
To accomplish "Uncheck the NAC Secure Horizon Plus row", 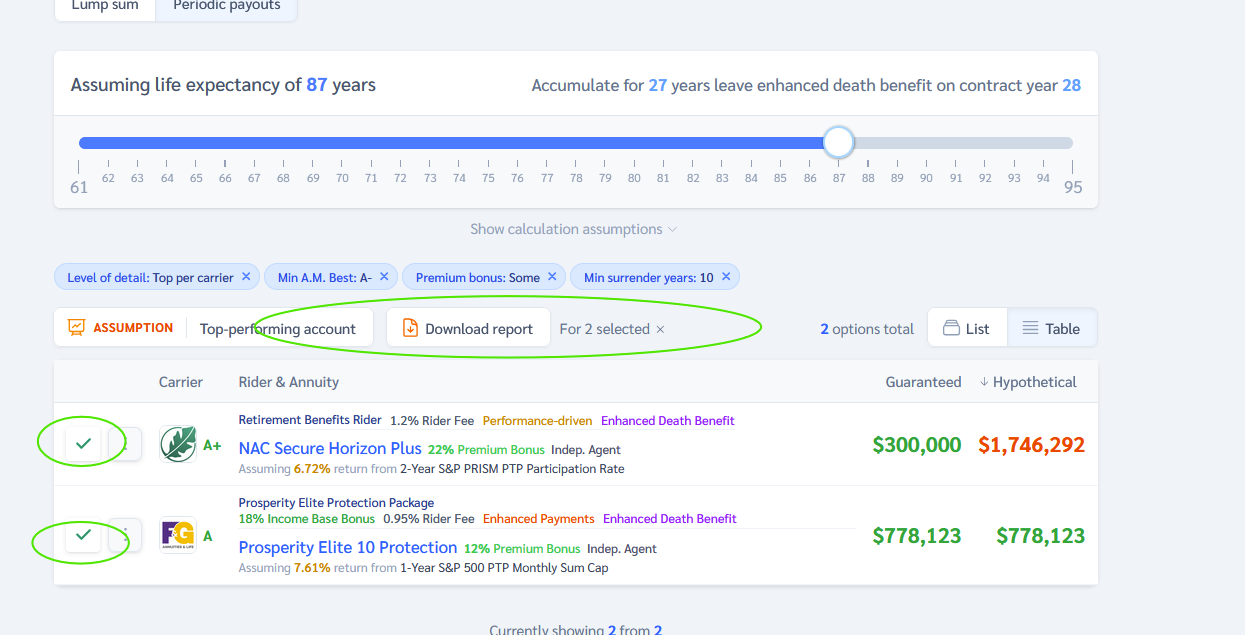I will 83,443.
